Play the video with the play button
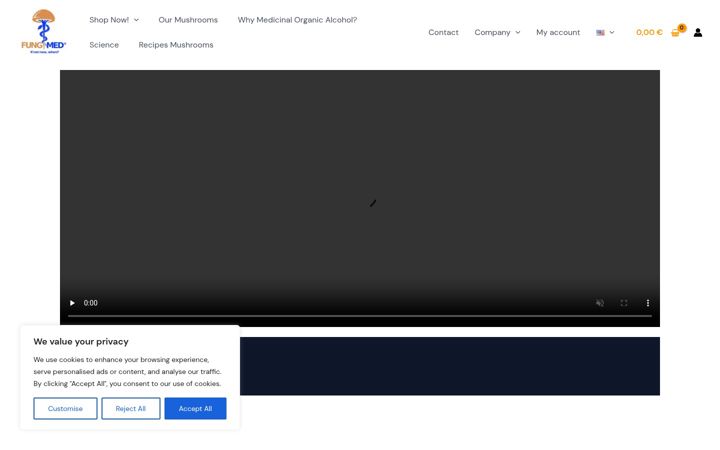 pos(72,303)
